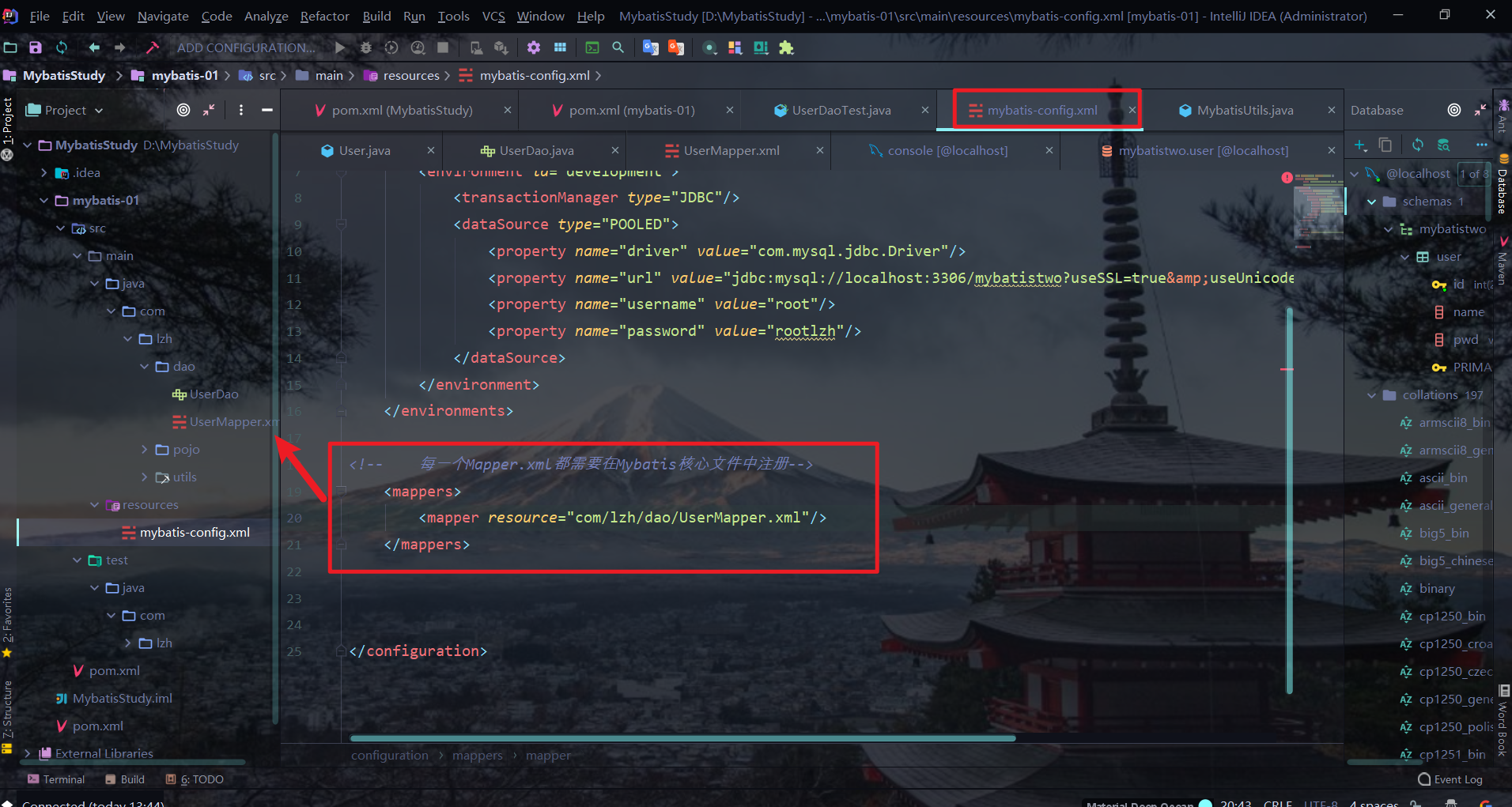Click the red error indicator in editor

pyautogui.click(x=1287, y=178)
